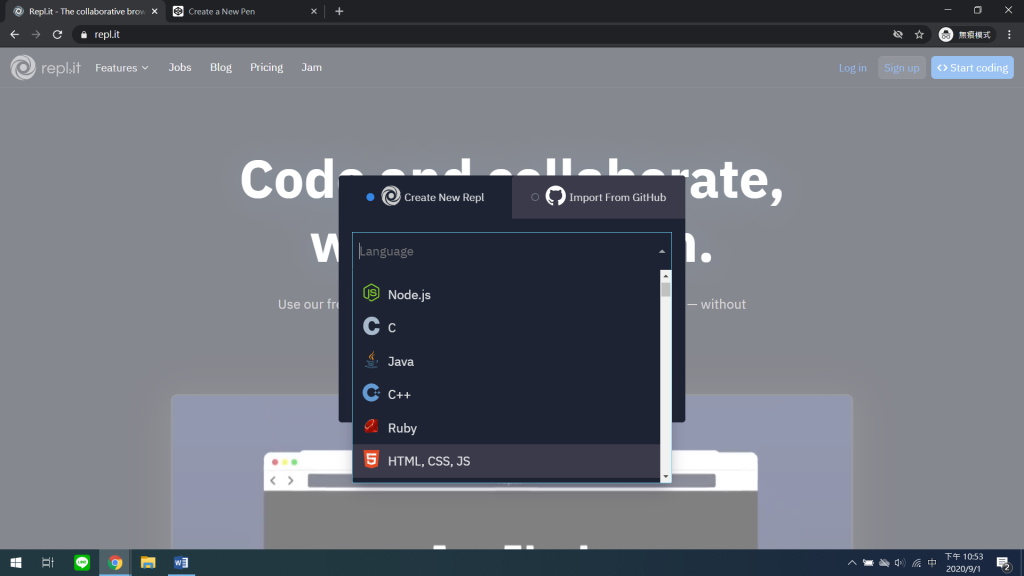Go forward with the browser forward arrow
Image resolution: width=1024 pixels, height=576 pixels.
pos(36,35)
